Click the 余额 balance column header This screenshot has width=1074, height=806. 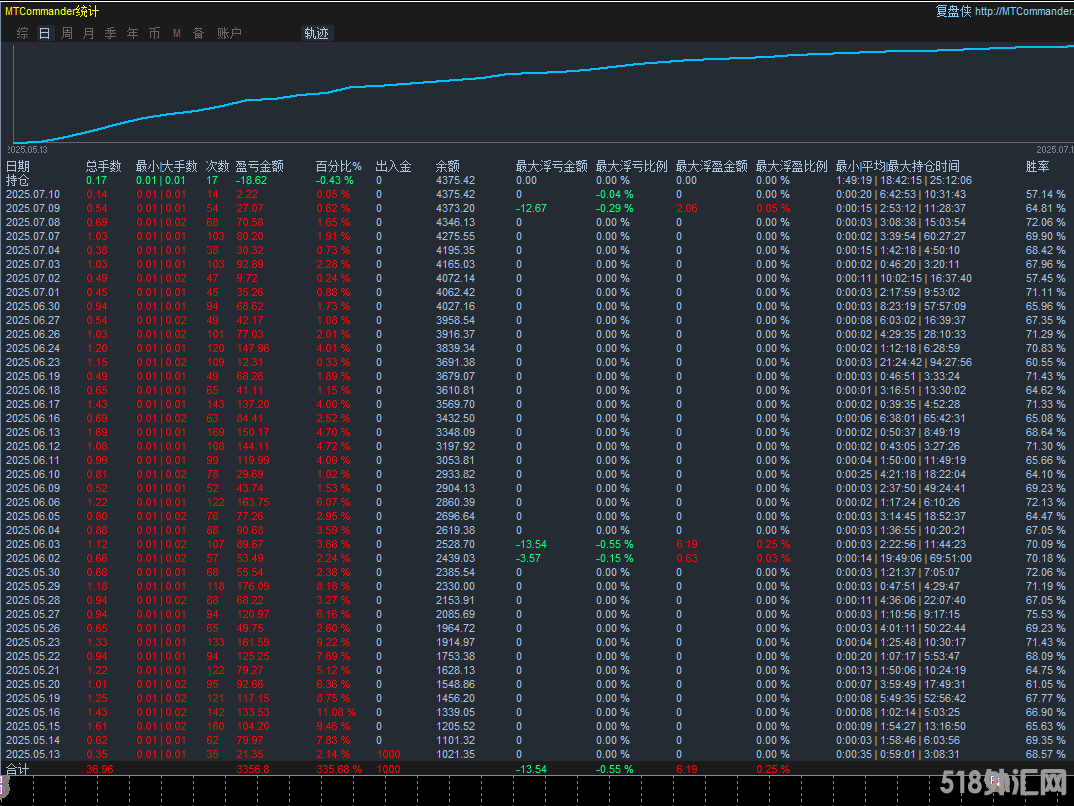(448, 166)
